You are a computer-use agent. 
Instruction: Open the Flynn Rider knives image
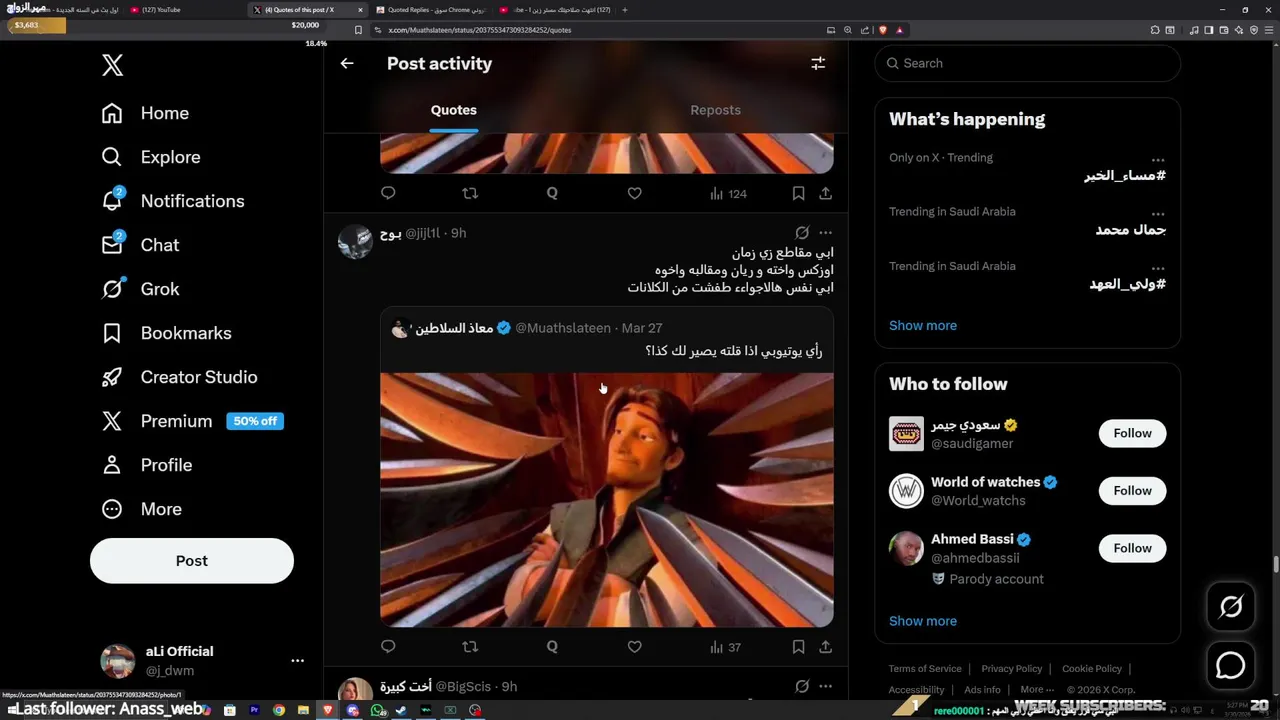(x=606, y=499)
